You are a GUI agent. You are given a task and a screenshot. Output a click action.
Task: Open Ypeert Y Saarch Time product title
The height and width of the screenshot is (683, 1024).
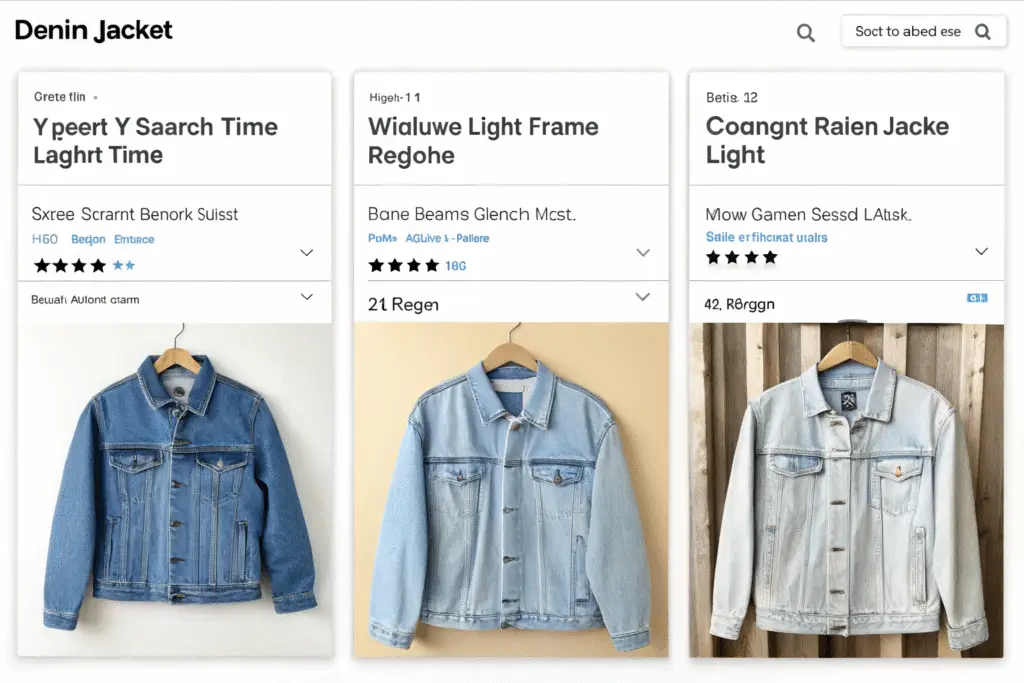pyautogui.click(x=155, y=141)
